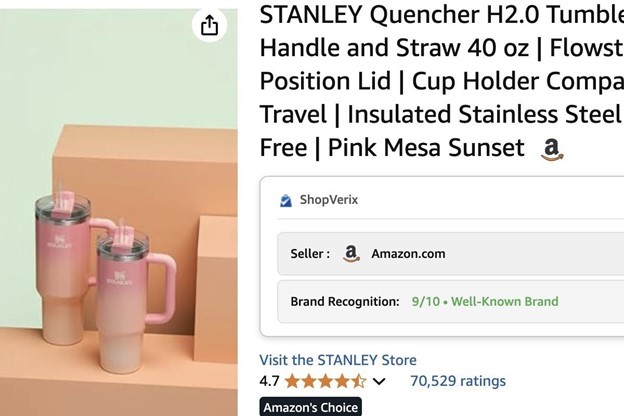Select the Amazon.com seller name
The width and height of the screenshot is (624, 416).
click(x=408, y=254)
